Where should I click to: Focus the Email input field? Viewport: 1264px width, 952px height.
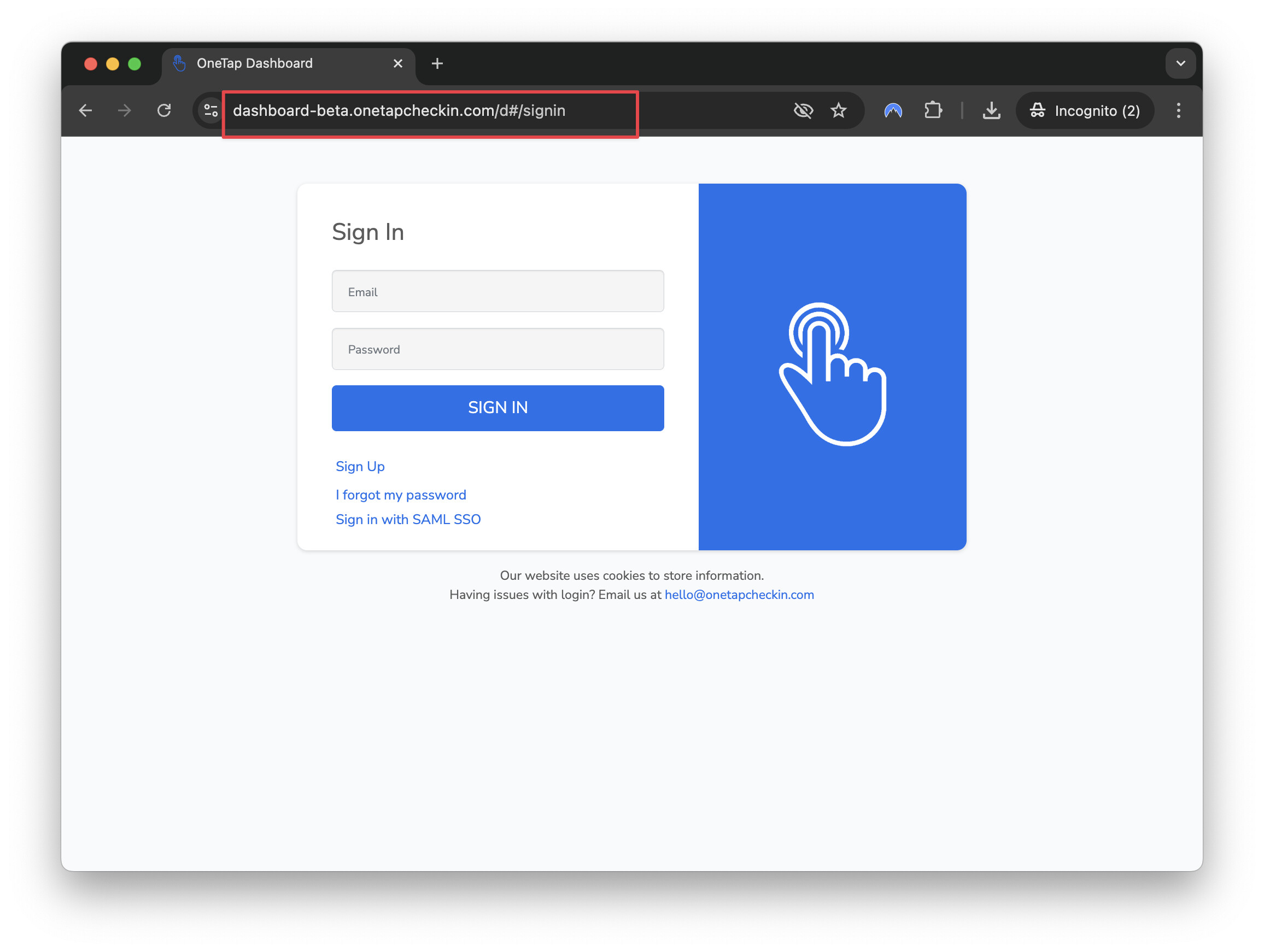pos(498,291)
